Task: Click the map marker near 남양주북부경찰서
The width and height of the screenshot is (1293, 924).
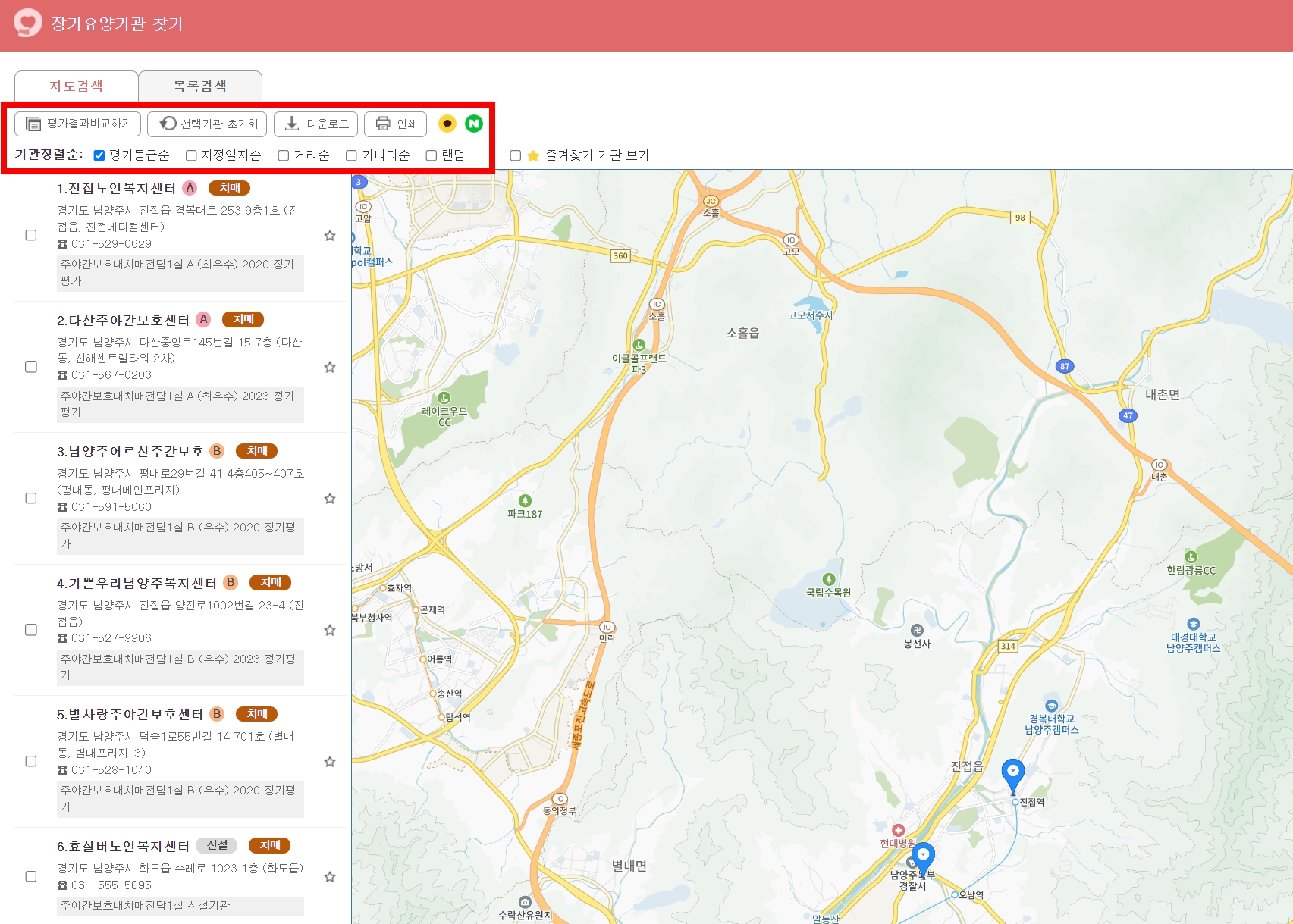Action: 924,854
